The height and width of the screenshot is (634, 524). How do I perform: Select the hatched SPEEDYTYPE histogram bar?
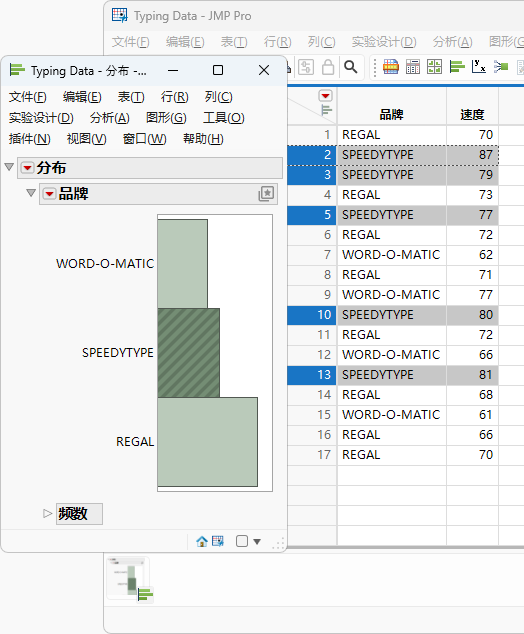pos(189,353)
